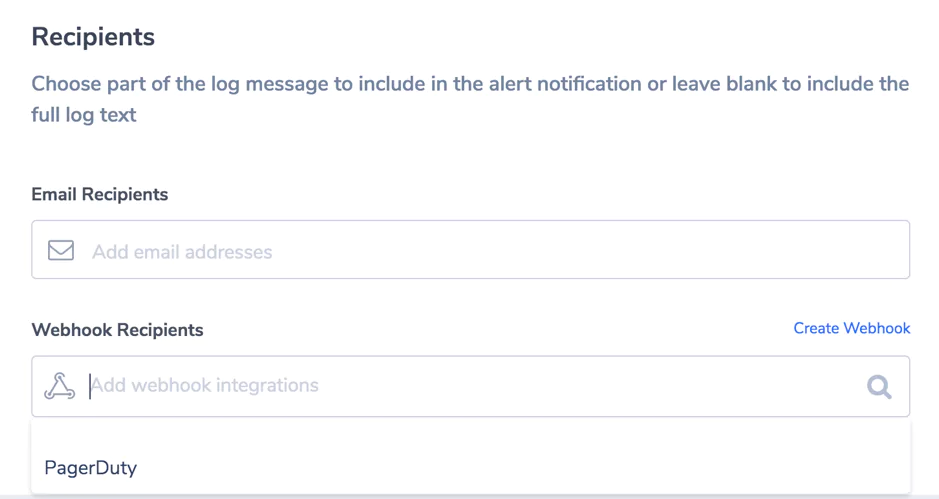Click empty area right of PagerDuty option

pyautogui.click(x=521, y=468)
